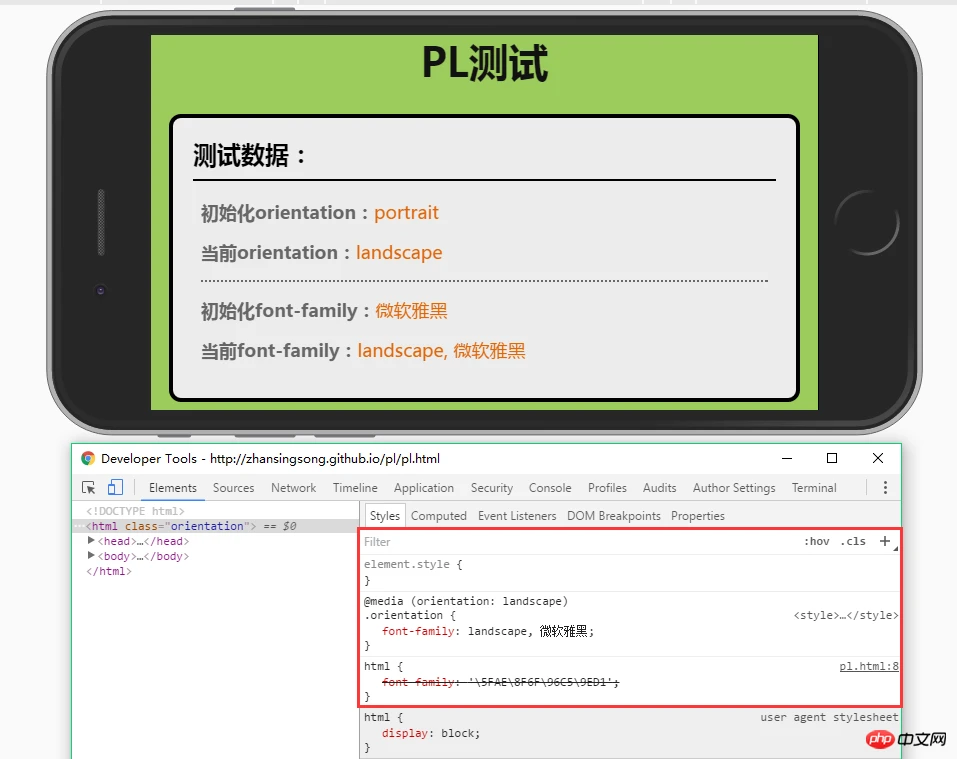Toggle the device toolbar icon
The image size is (957, 759).
coord(115,488)
